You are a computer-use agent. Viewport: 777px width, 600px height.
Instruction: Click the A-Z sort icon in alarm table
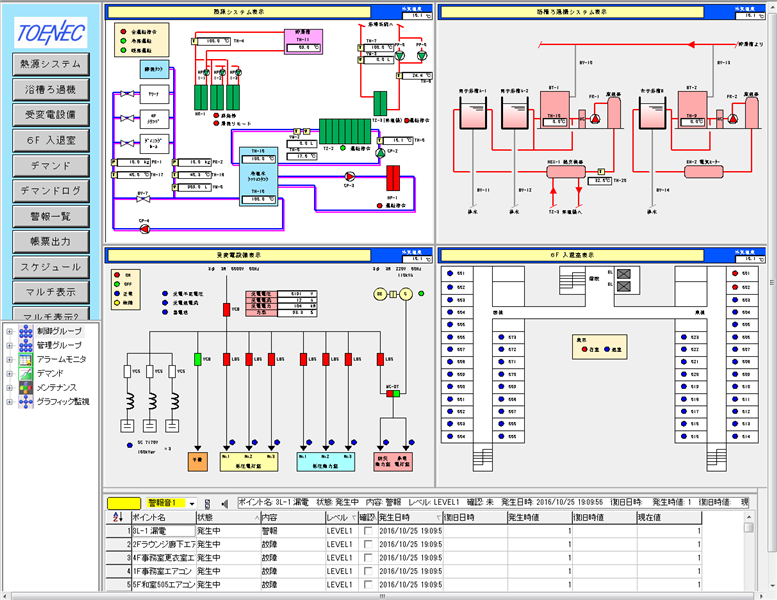pos(117,517)
